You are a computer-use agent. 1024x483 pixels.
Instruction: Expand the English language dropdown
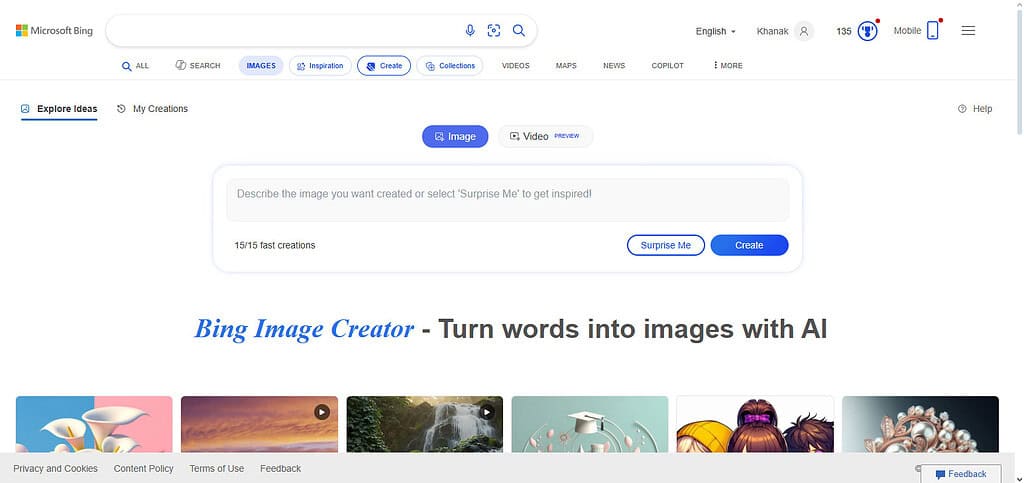[715, 31]
